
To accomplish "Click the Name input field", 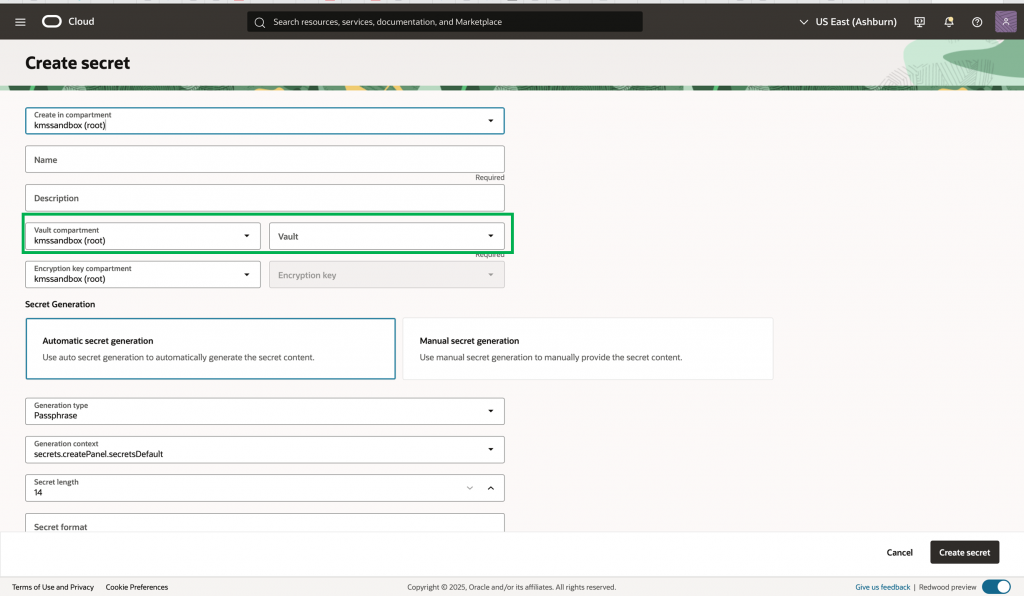I will 264,159.
